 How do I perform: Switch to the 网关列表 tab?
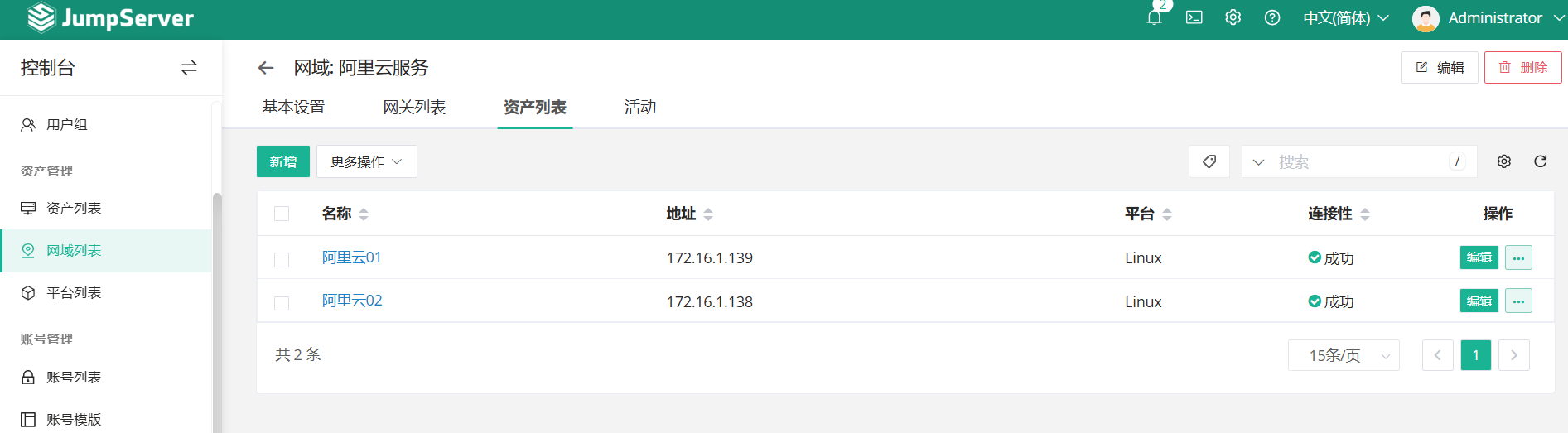(414, 107)
